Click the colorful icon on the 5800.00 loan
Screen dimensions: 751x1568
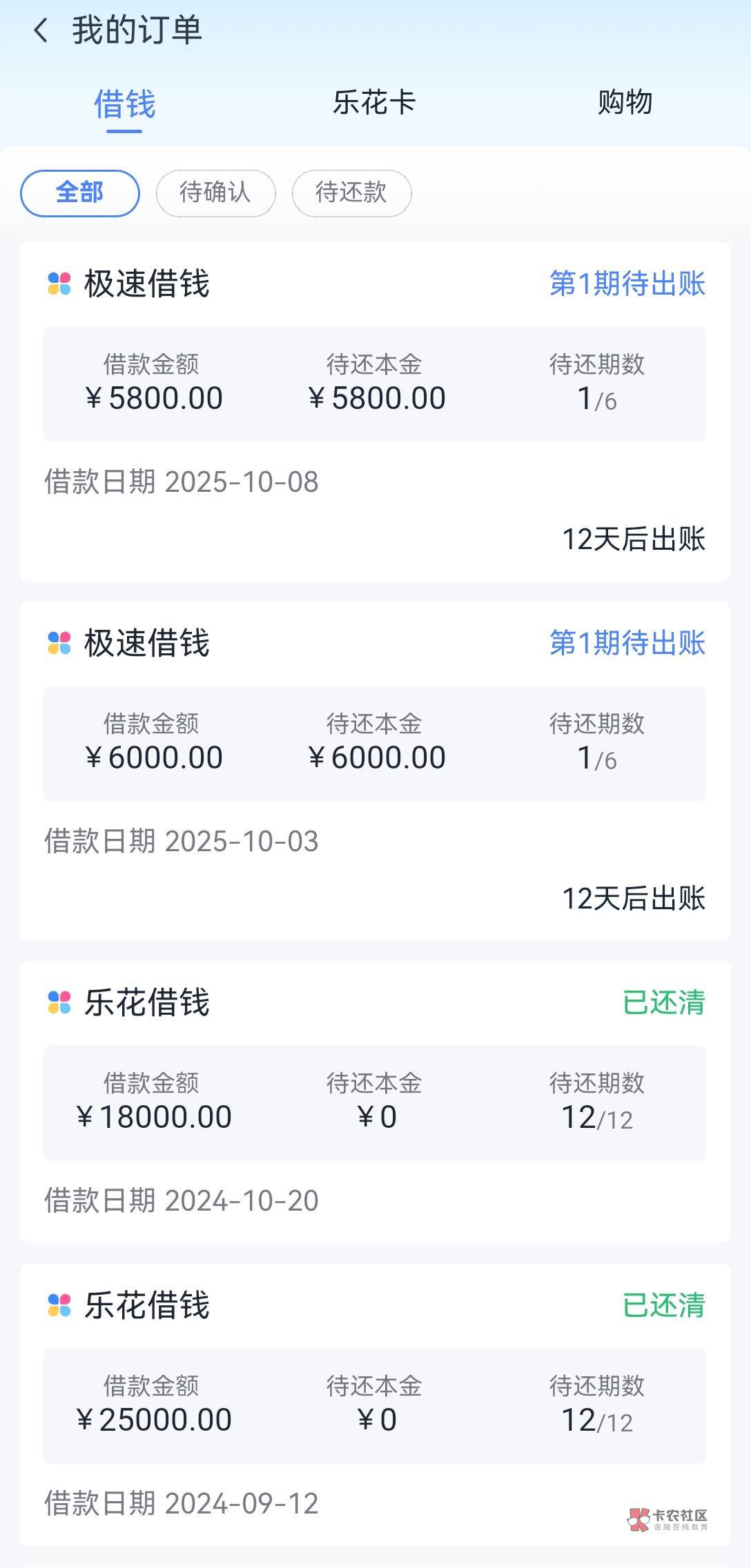pos(59,284)
